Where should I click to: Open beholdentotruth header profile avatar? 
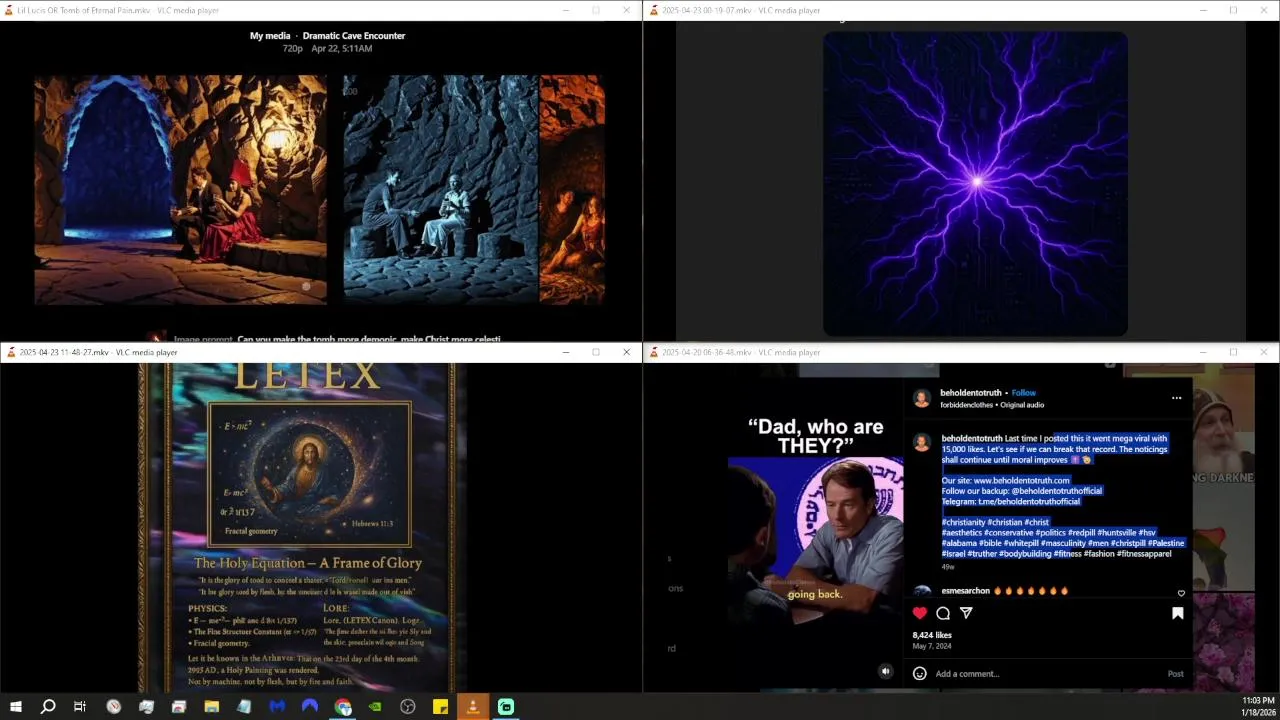click(x=921, y=399)
